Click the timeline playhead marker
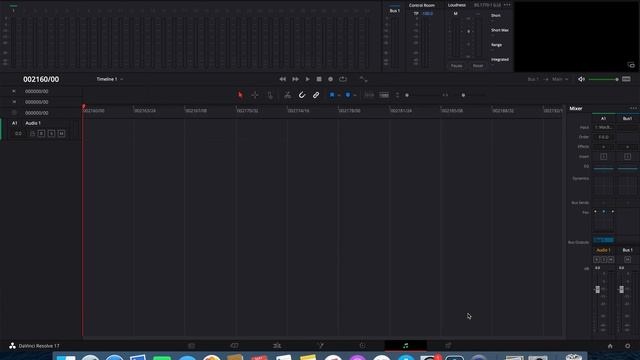Screen dimensions: 640x360 click(x=84, y=107)
